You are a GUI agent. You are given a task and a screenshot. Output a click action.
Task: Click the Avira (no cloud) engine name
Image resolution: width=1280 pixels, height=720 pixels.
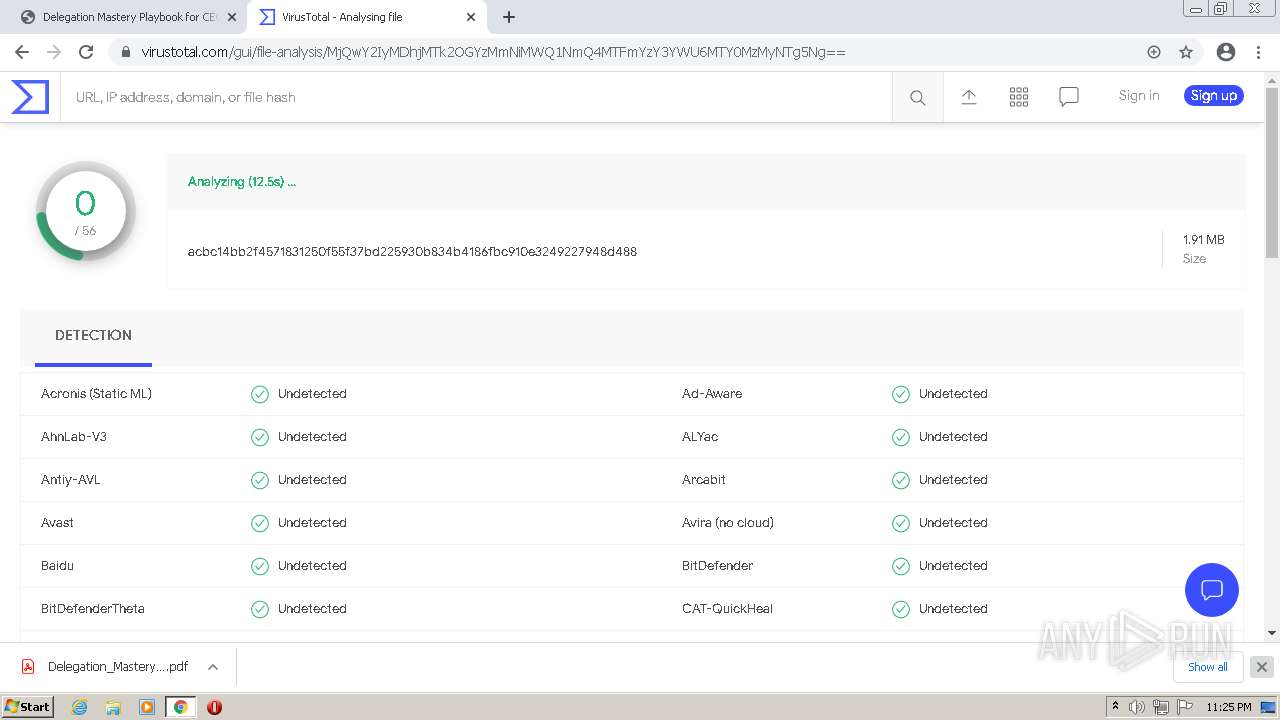click(x=728, y=523)
